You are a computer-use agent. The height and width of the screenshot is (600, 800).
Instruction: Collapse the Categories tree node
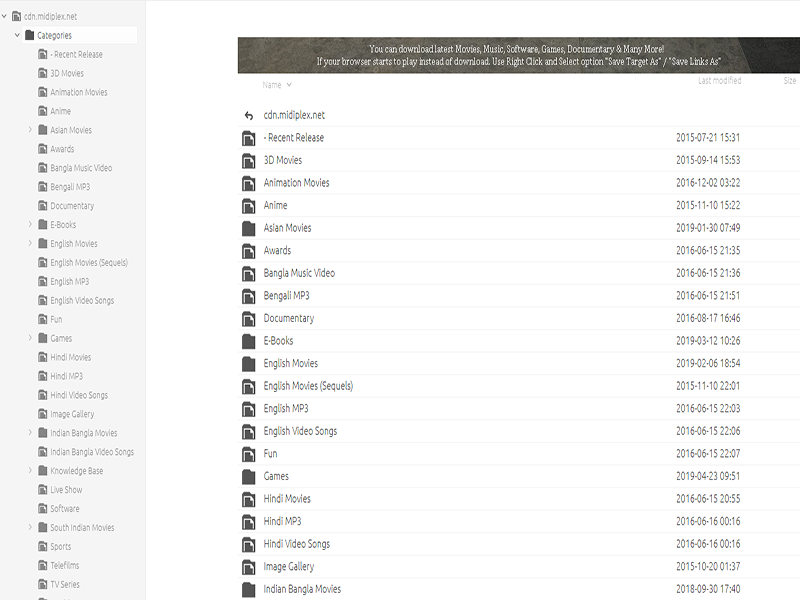[x=17, y=35]
